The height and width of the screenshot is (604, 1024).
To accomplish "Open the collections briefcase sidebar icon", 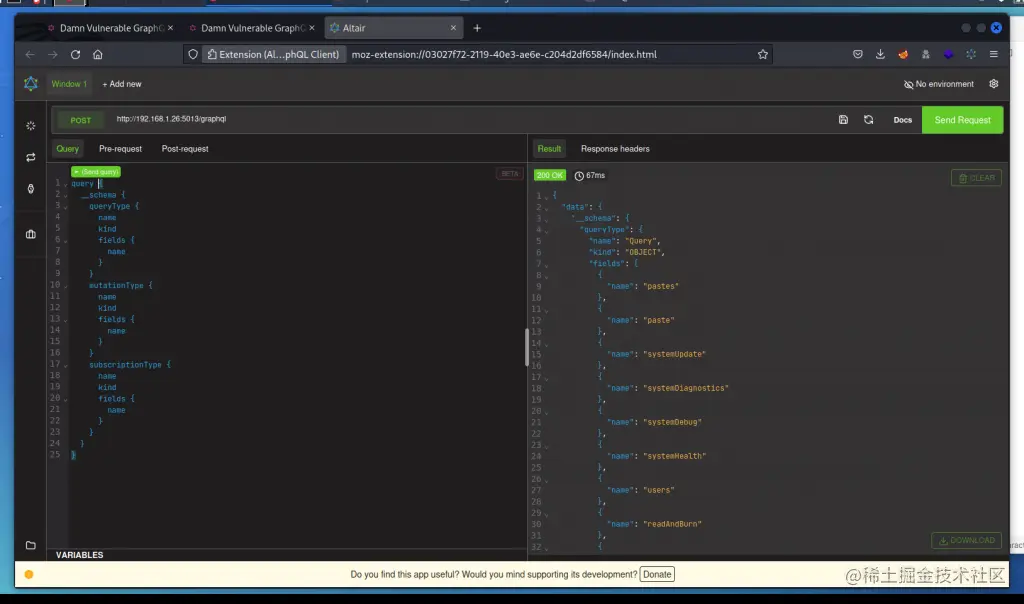I will [x=31, y=234].
